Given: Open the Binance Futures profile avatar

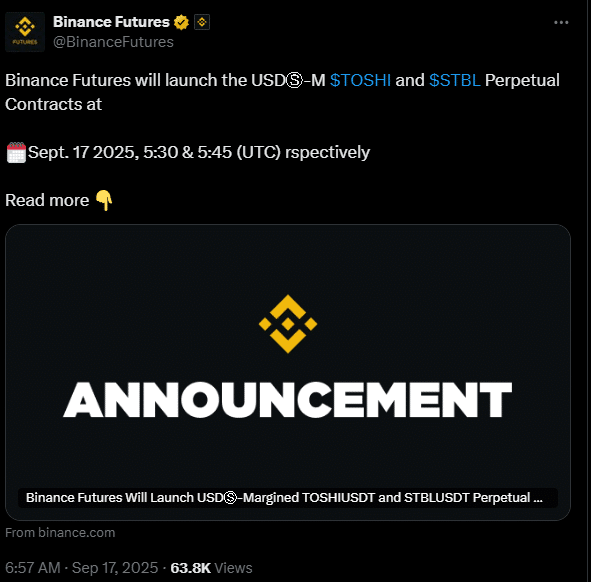Looking at the screenshot, I should coord(25,32).
